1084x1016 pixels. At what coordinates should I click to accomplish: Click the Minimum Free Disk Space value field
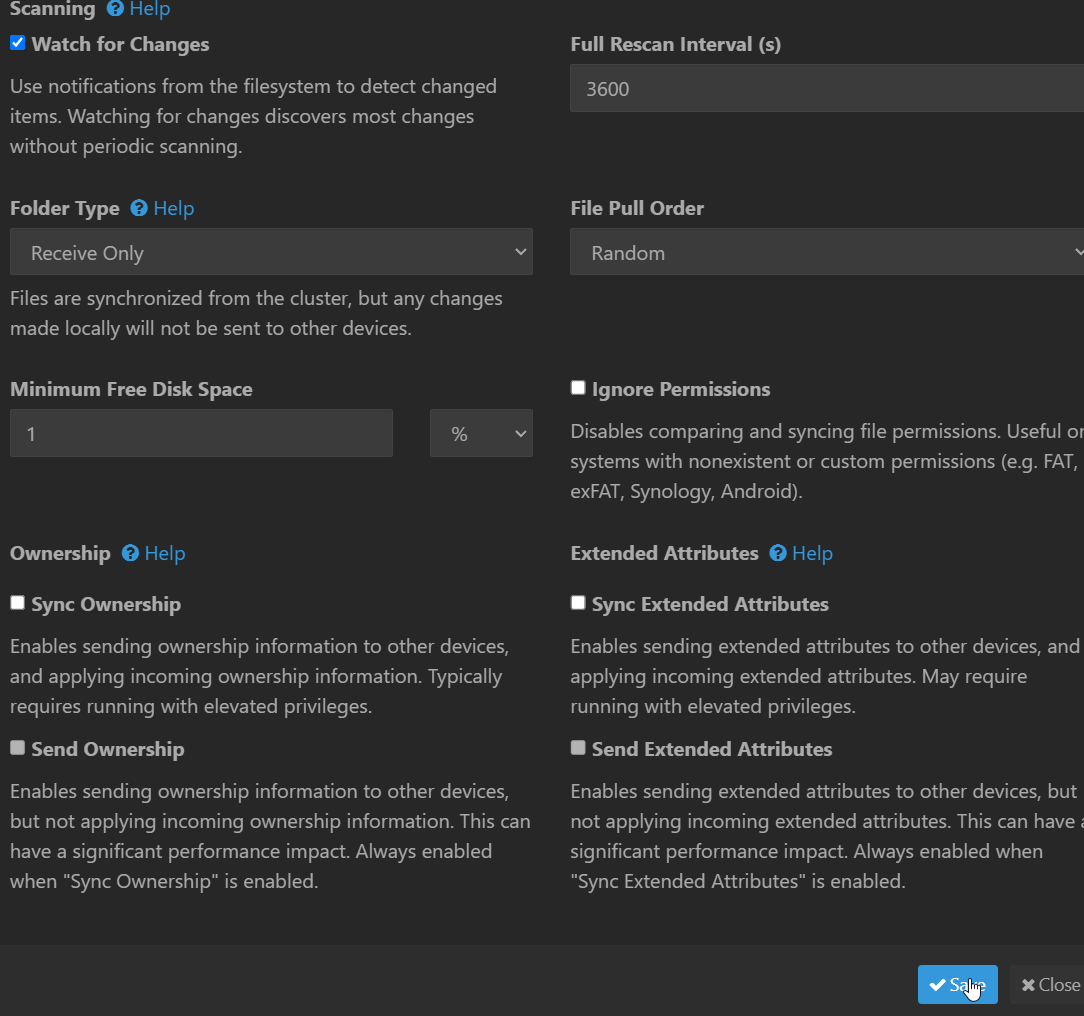[x=200, y=433]
